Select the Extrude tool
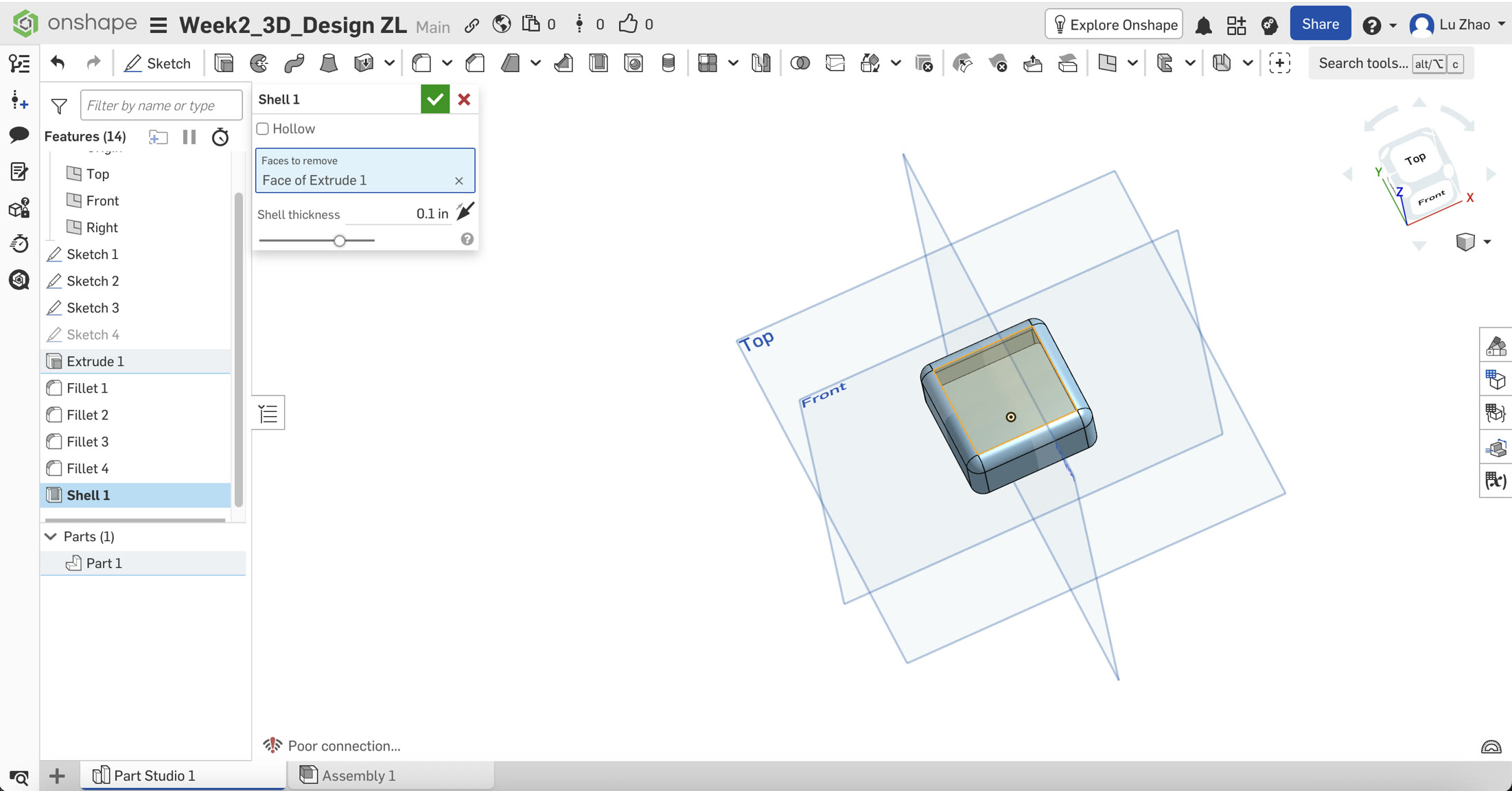The width and height of the screenshot is (1512, 791). tap(223, 62)
